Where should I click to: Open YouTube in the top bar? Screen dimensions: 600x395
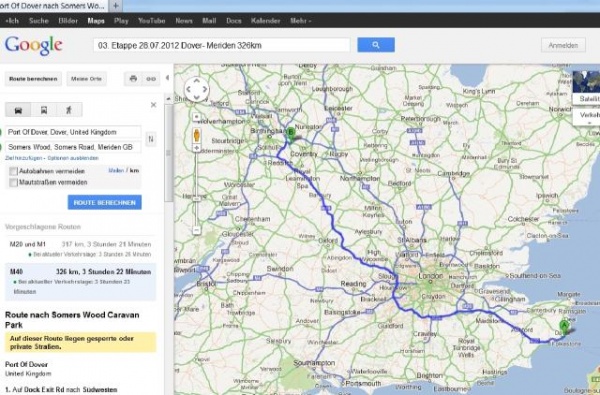(152, 21)
